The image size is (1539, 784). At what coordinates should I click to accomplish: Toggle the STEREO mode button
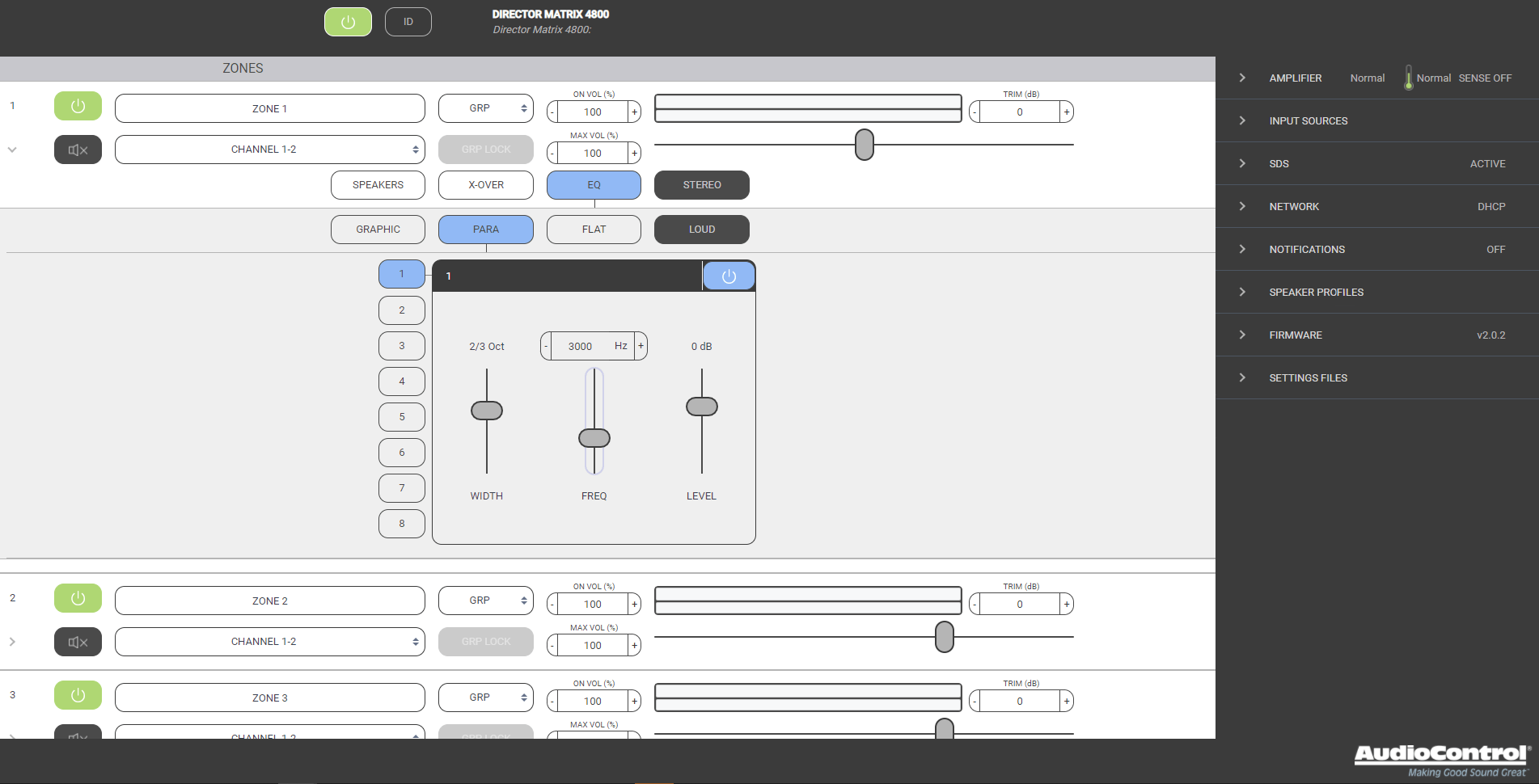pos(701,185)
